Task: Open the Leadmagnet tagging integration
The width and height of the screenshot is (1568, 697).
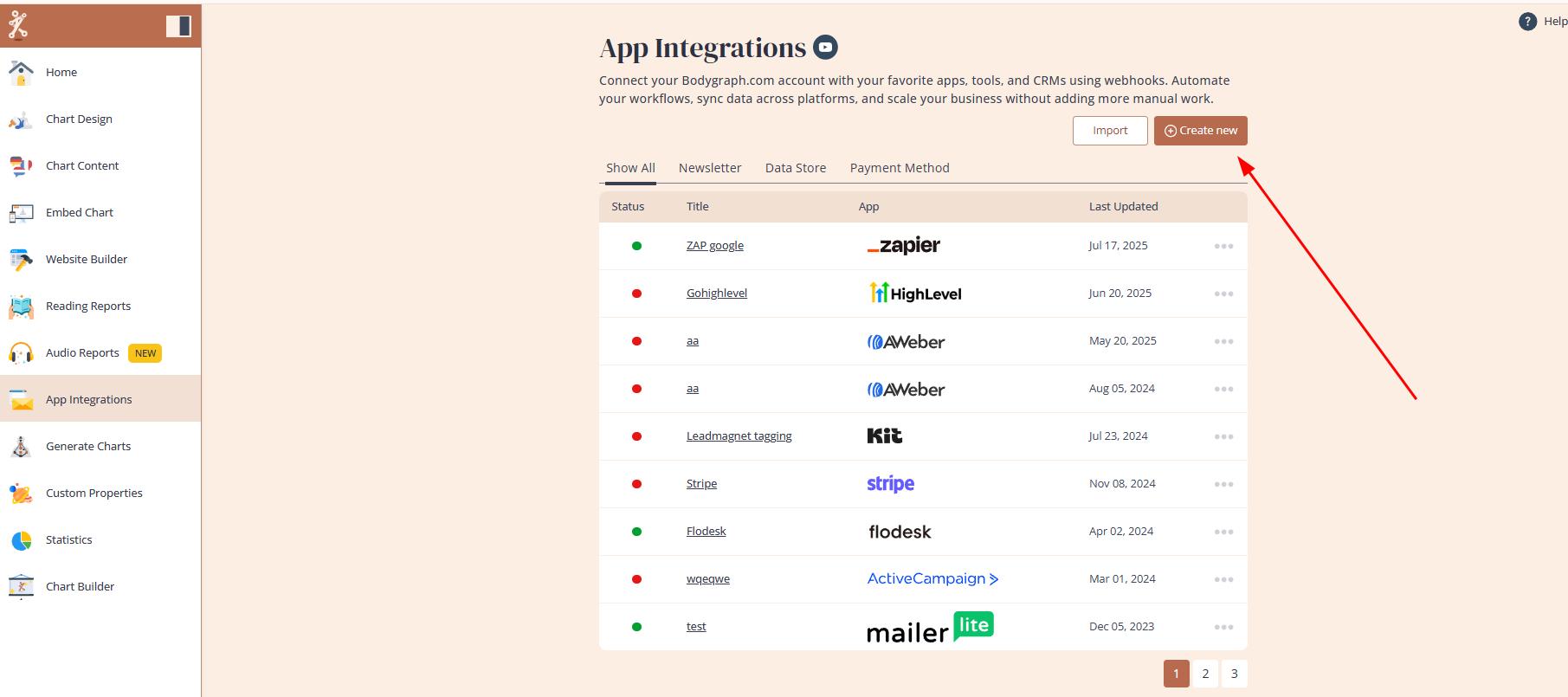Action: [739, 436]
